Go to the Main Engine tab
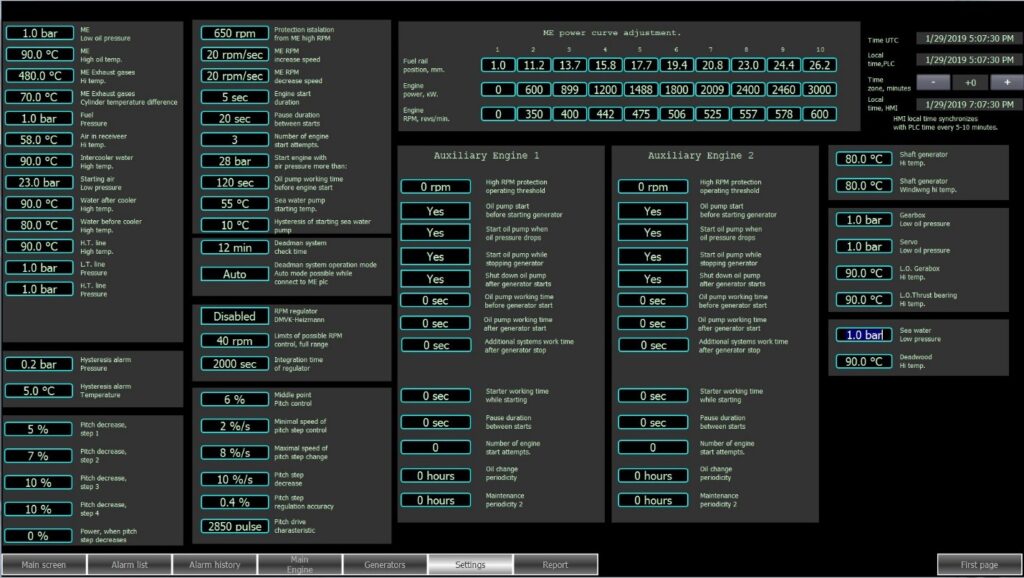1024x578 pixels. coord(300,565)
